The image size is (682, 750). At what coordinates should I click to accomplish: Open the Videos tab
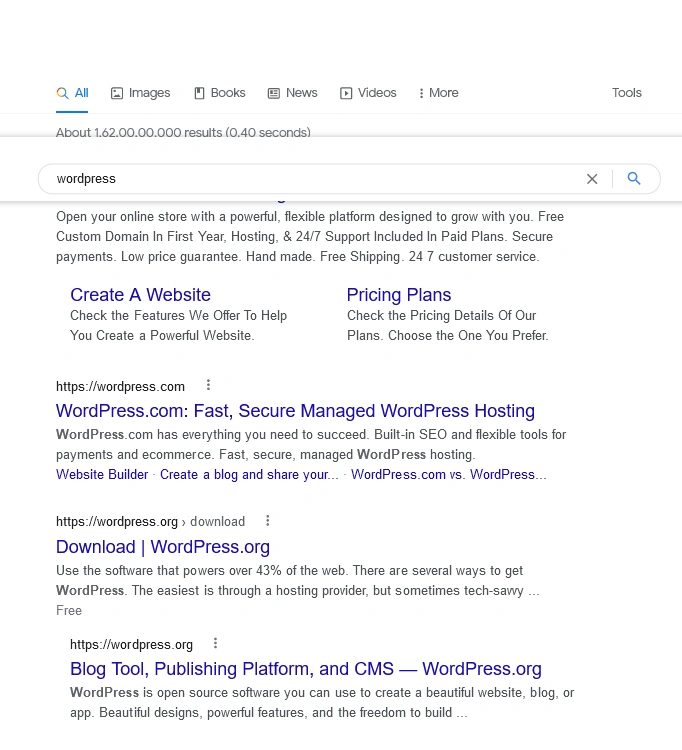(x=368, y=93)
